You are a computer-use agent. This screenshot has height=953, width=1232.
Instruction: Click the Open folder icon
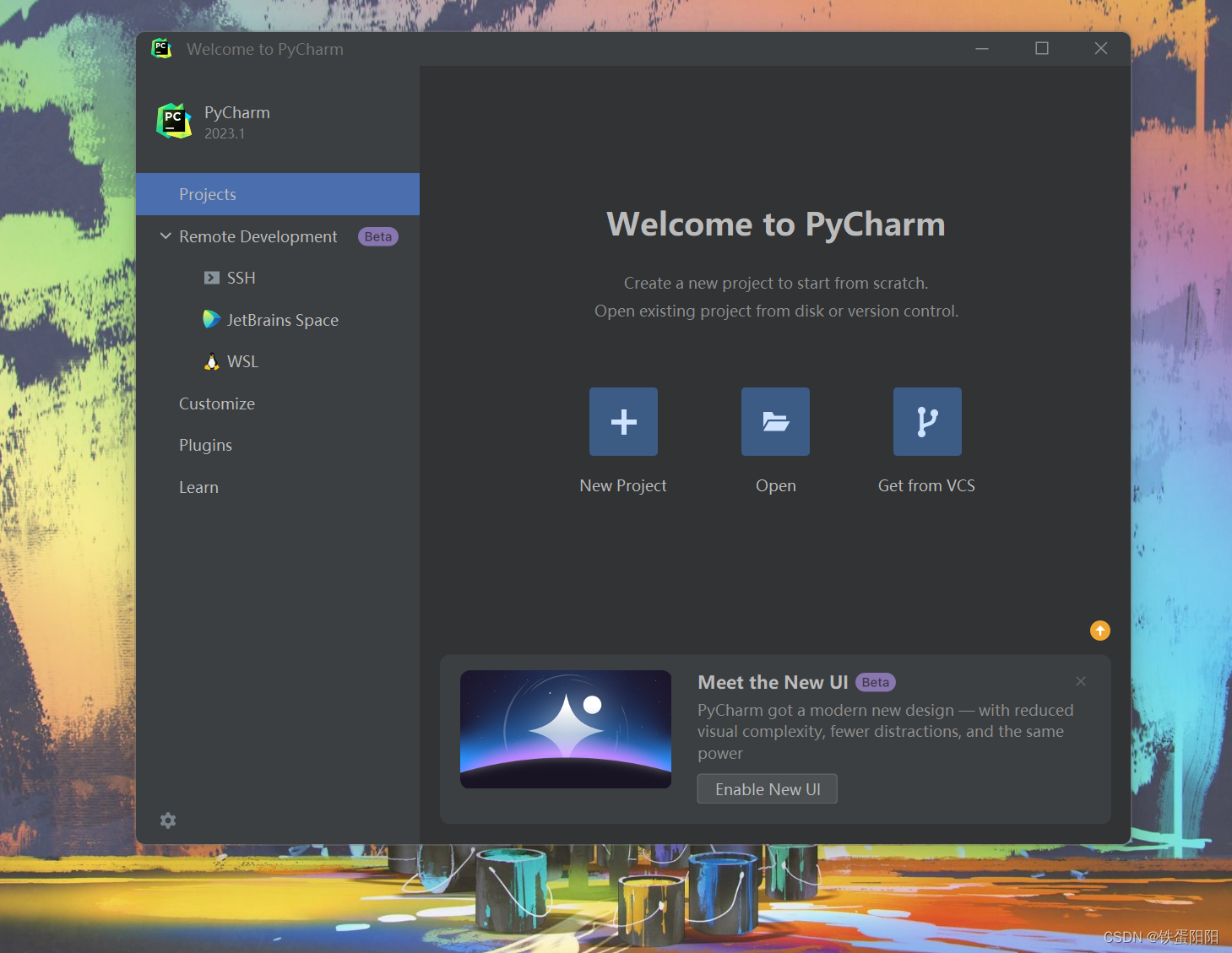(x=775, y=421)
